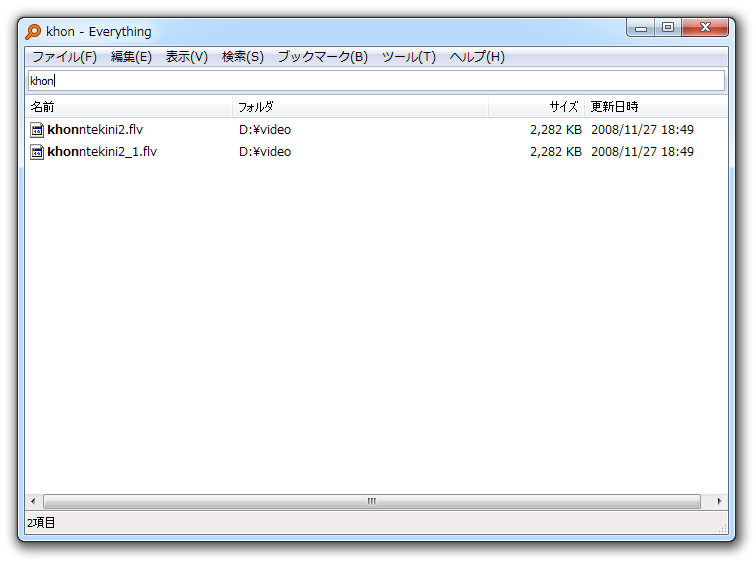This screenshot has height=563, width=756.
Task: Click the 2008/11/27 18:49 date of khonntekini2.flv
Action: 642,130
